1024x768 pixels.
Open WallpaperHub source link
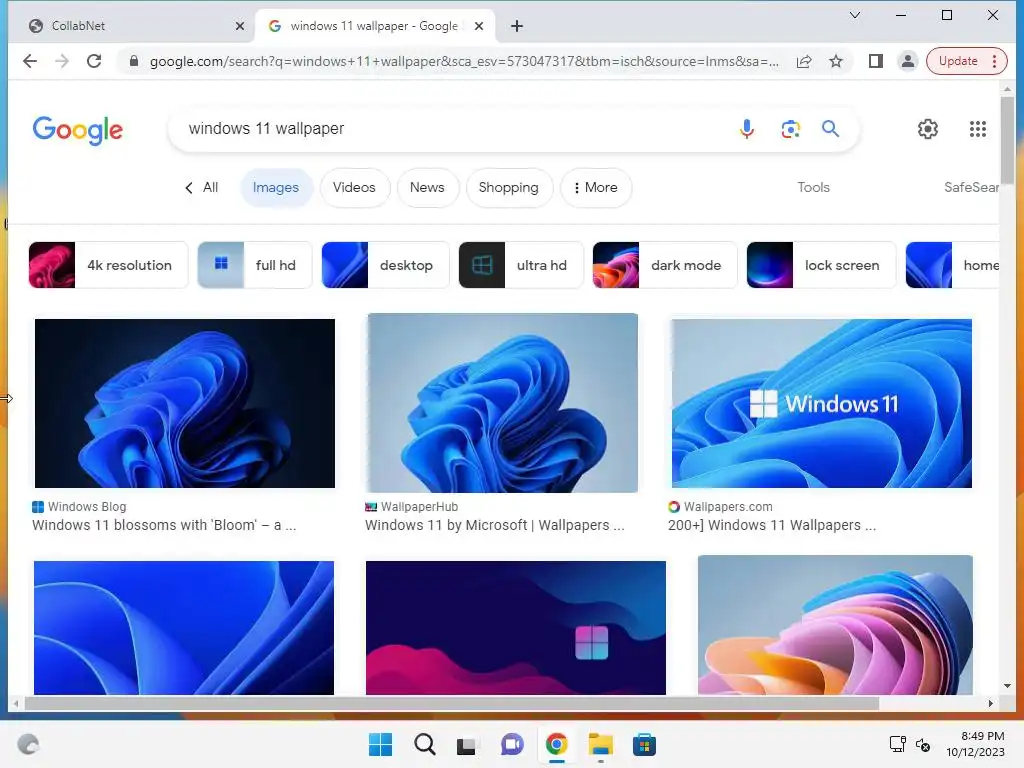click(x=411, y=507)
